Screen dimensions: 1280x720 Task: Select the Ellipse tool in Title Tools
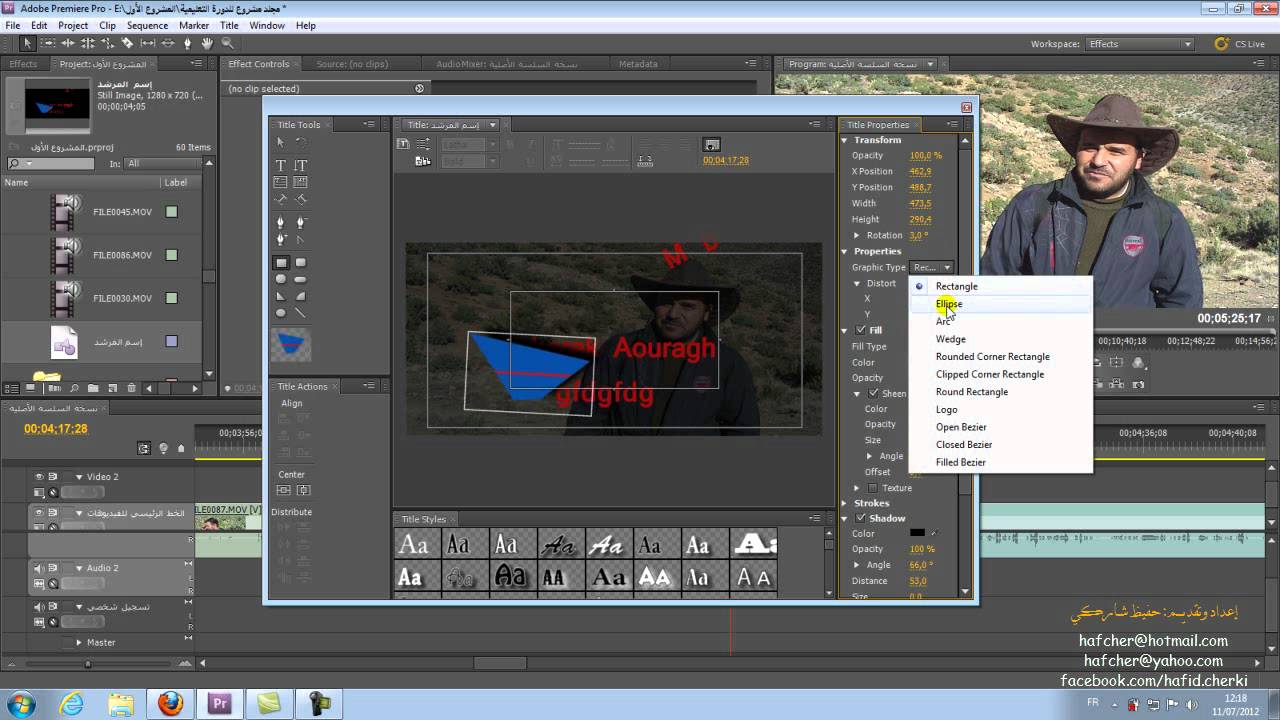[x=280, y=313]
